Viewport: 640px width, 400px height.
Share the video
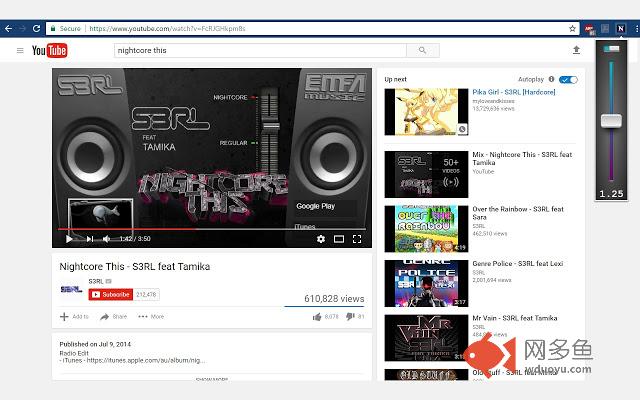[113, 317]
